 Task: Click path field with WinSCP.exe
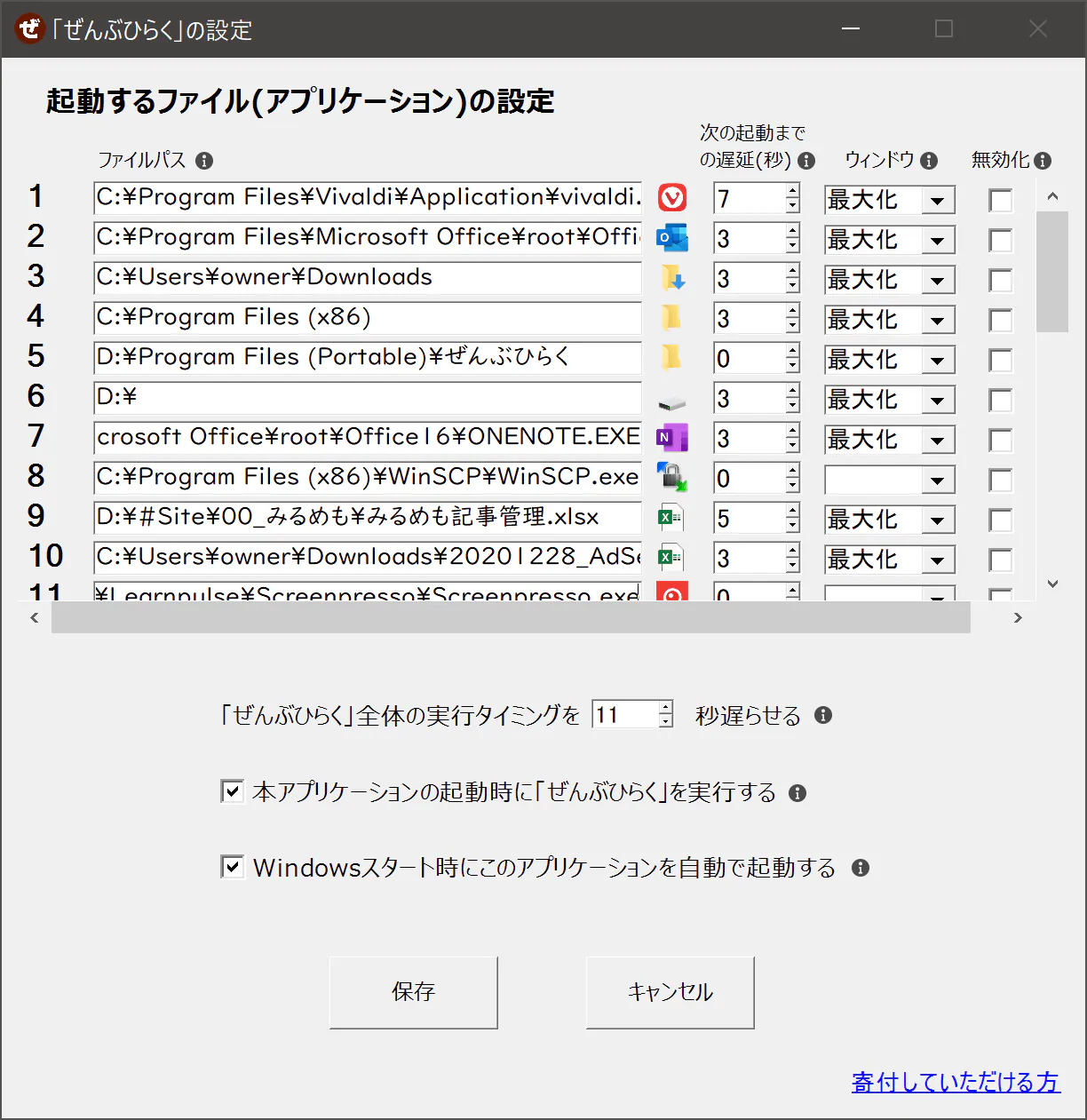tap(368, 477)
